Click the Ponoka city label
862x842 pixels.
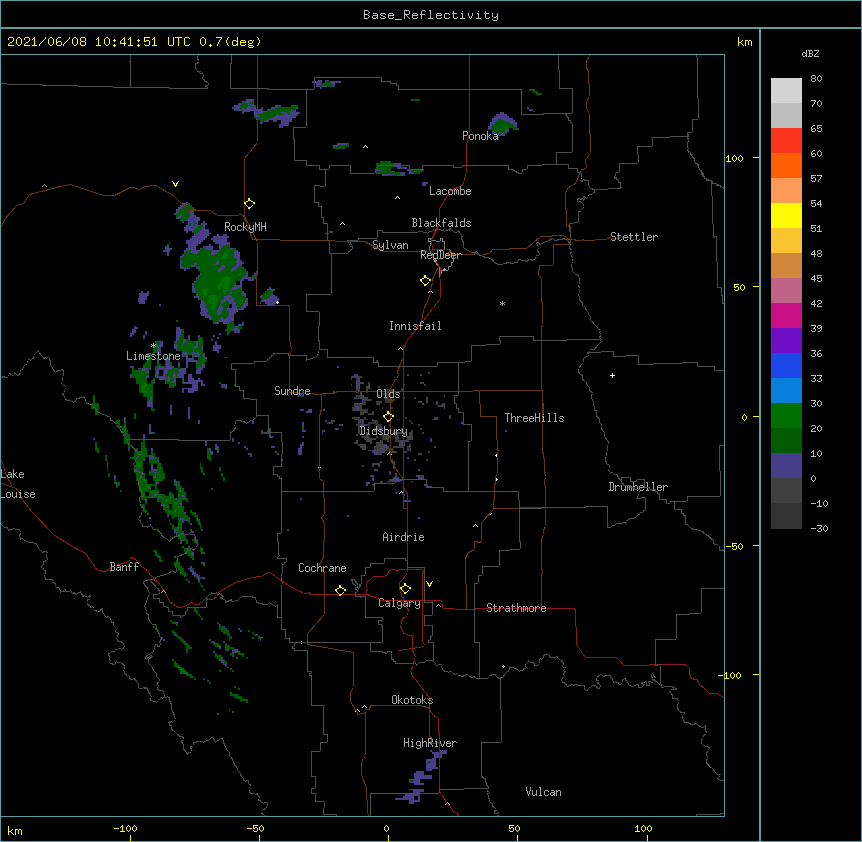[x=480, y=136]
